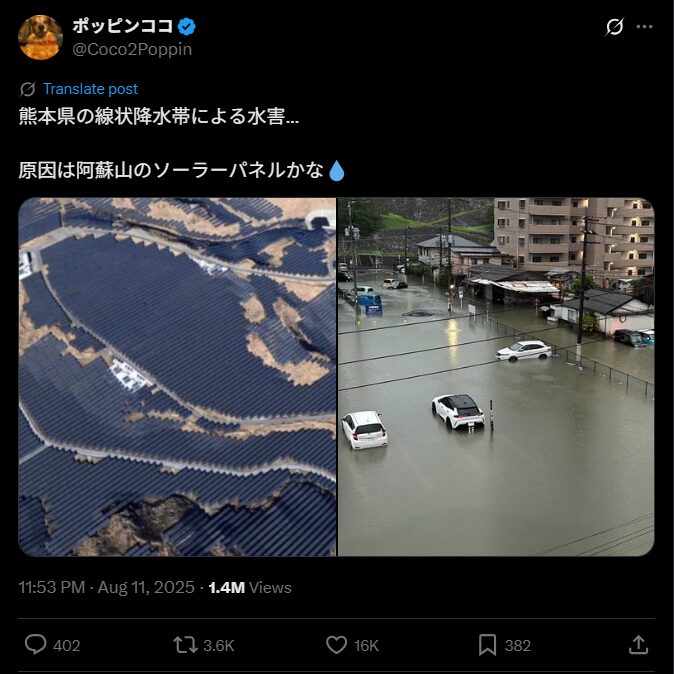Click the 402 replies count
This screenshot has height=674, width=674.
[x=67, y=646]
